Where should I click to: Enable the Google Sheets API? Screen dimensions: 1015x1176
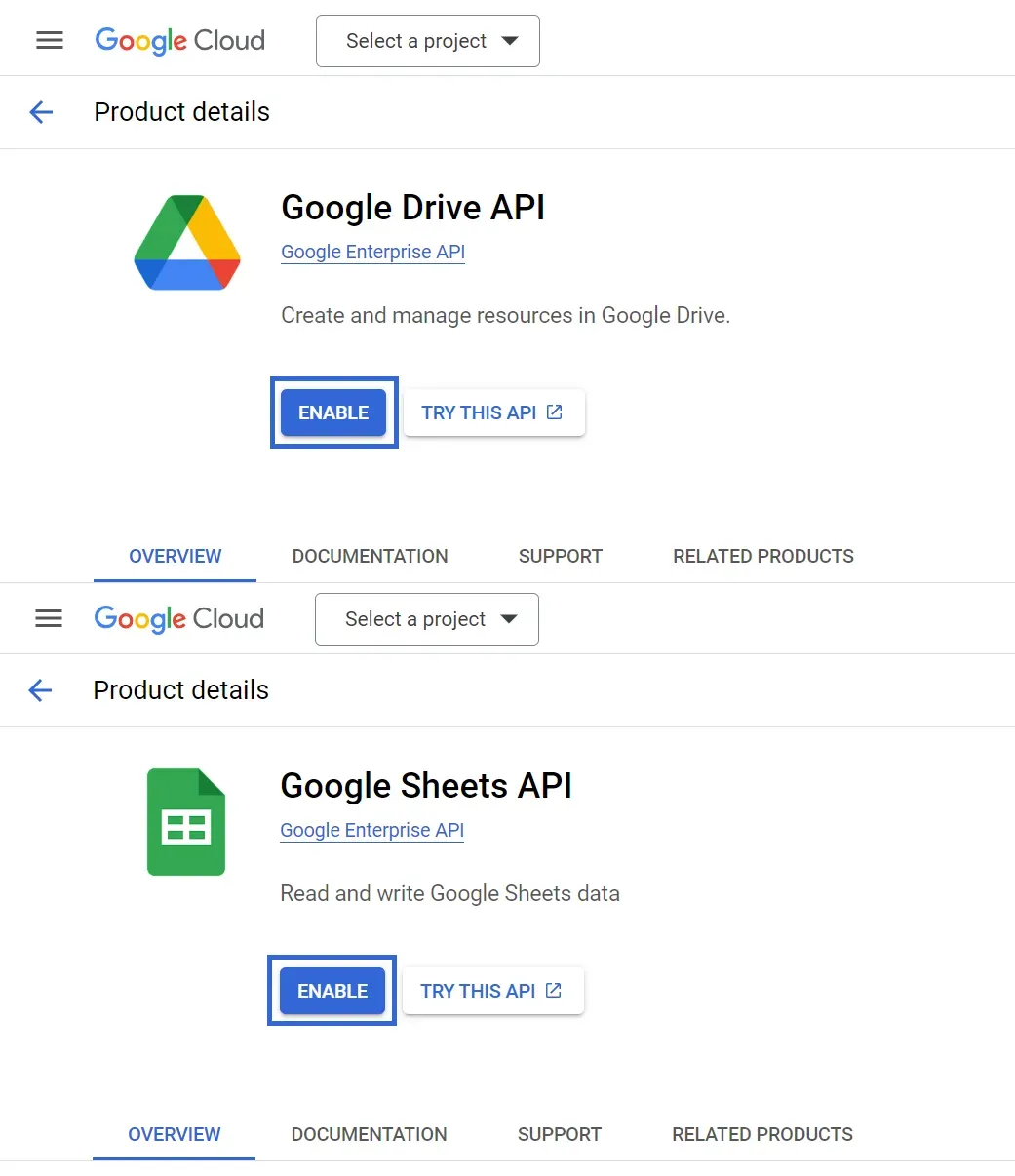click(332, 991)
